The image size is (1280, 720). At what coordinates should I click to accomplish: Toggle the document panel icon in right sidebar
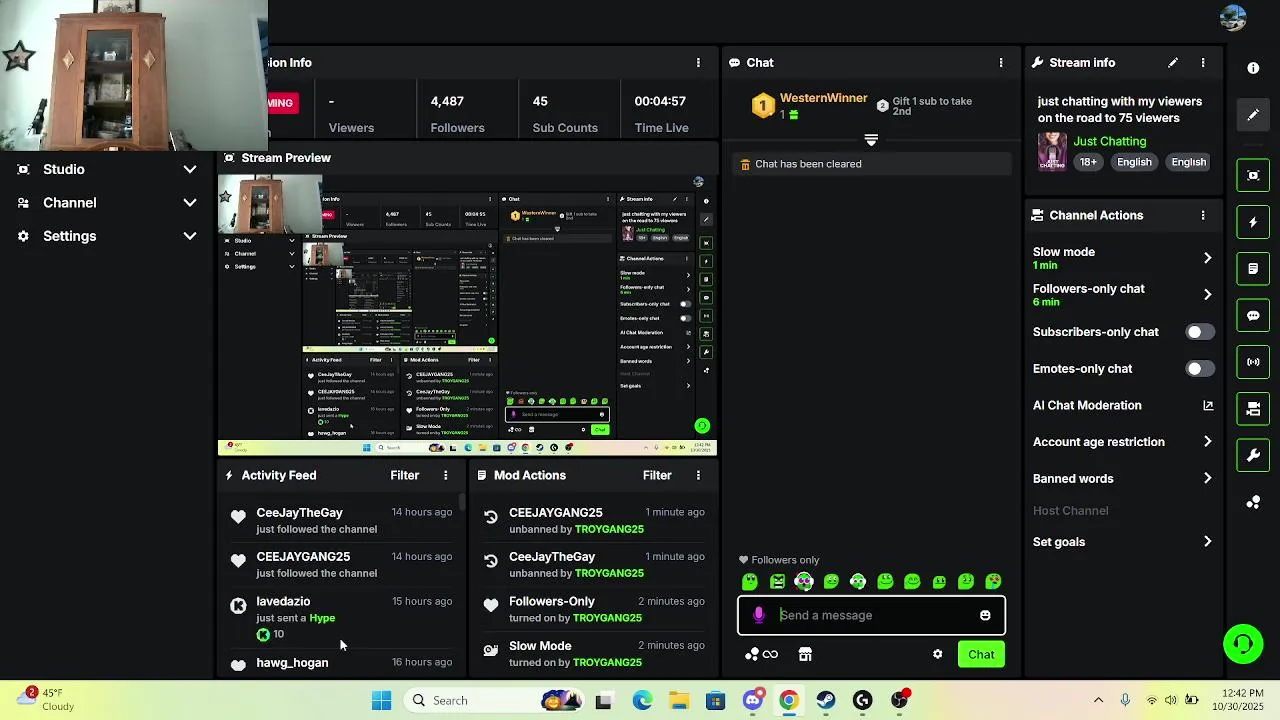[x=1253, y=269]
